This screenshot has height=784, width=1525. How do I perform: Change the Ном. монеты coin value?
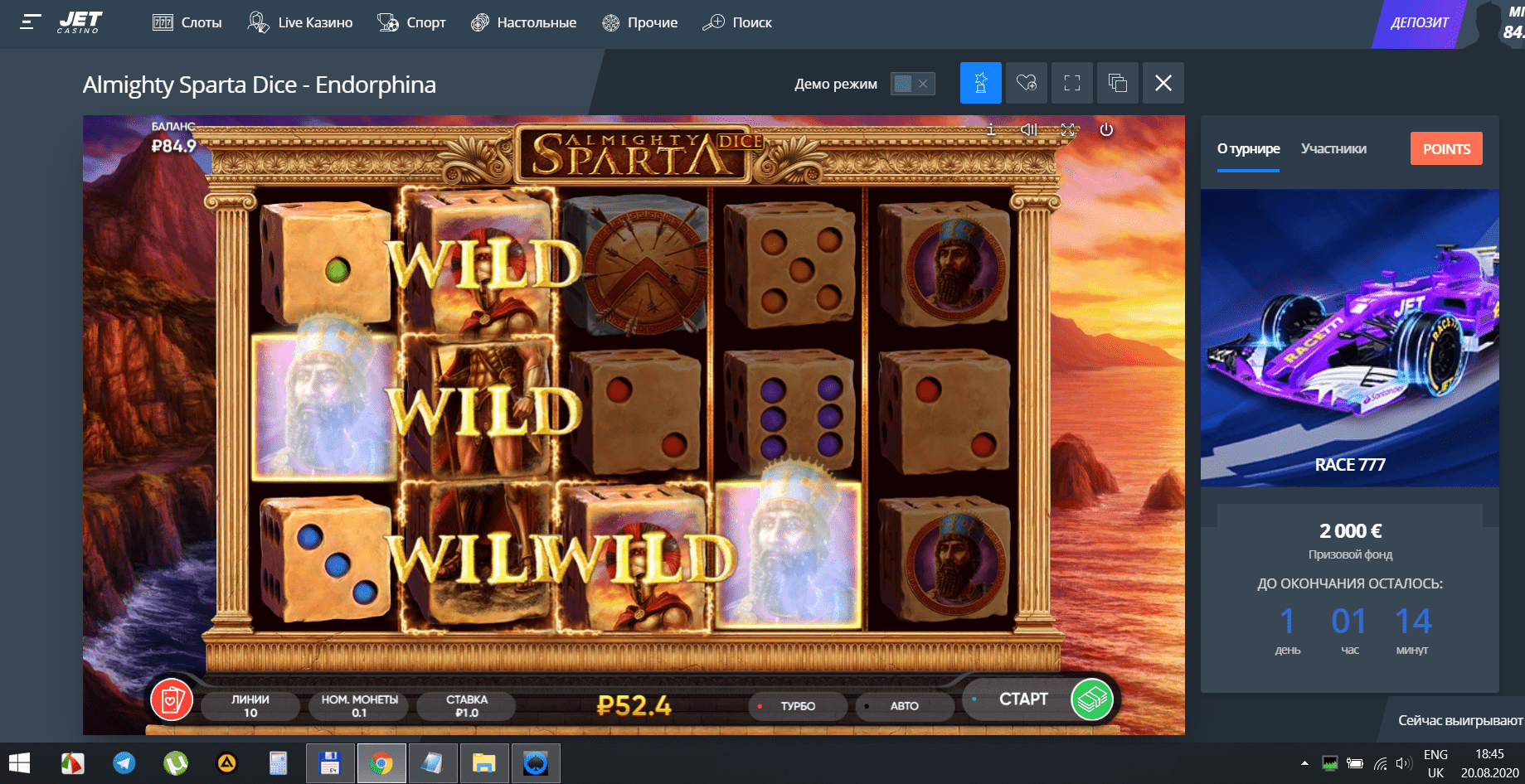click(359, 706)
